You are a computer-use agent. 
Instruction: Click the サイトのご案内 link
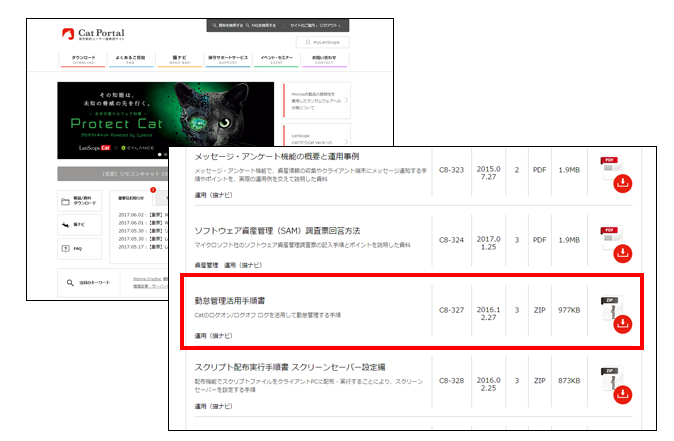[x=303, y=25]
